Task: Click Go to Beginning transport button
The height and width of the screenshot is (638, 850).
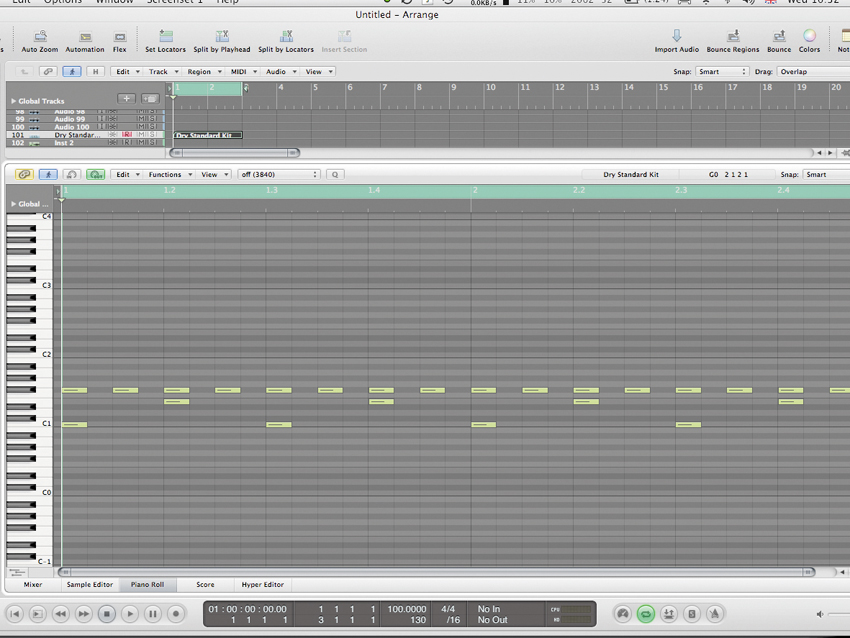Action: tap(15, 614)
